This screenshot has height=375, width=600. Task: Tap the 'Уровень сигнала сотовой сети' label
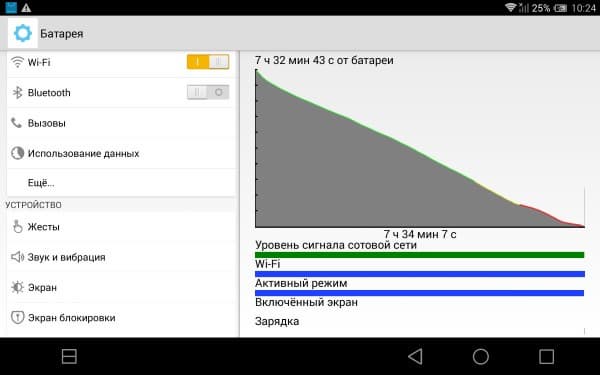[x=336, y=245]
